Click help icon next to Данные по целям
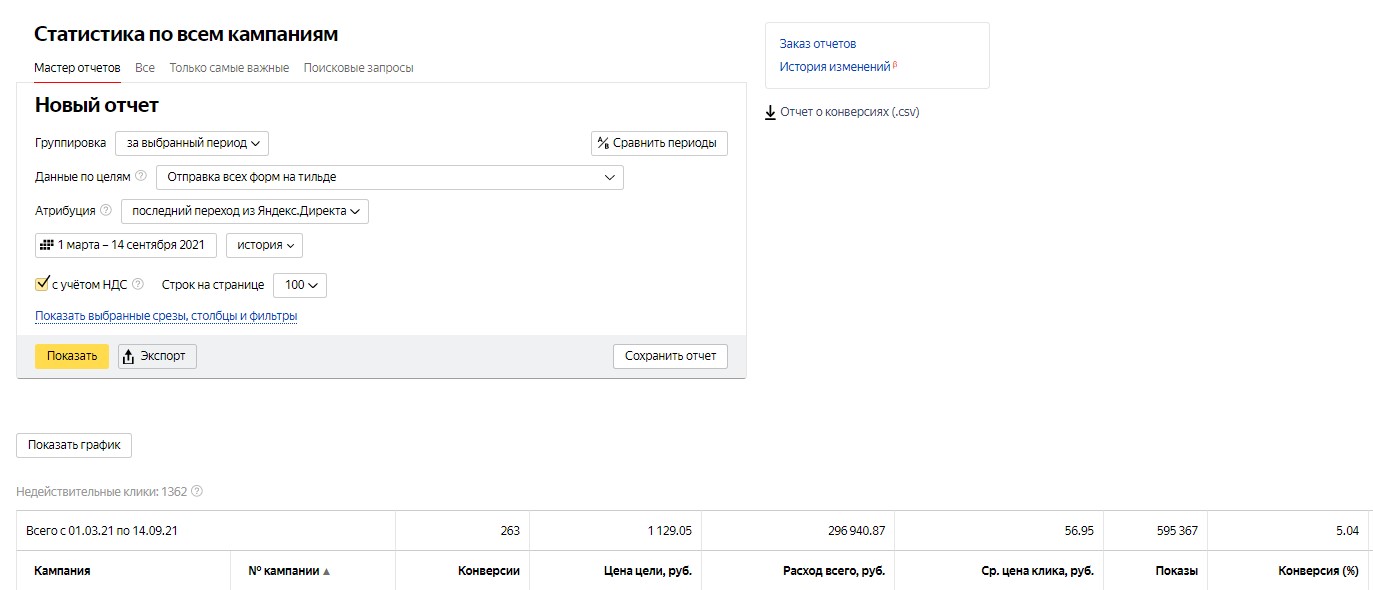Image resolution: width=1373 pixels, height=590 pixels. click(x=141, y=176)
